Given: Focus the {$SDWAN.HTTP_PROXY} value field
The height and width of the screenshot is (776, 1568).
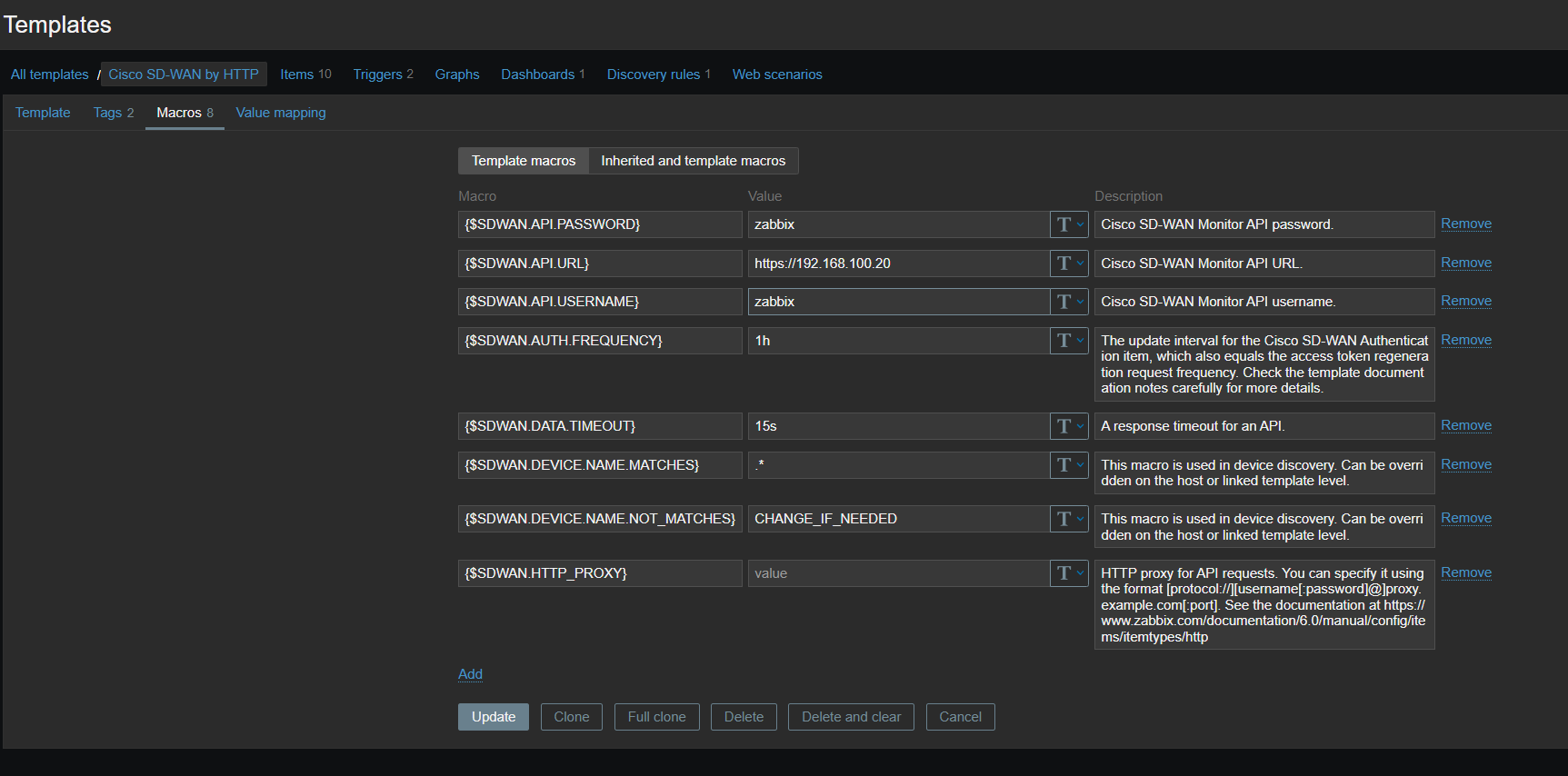Looking at the screenshot, I should coord(898,573).
